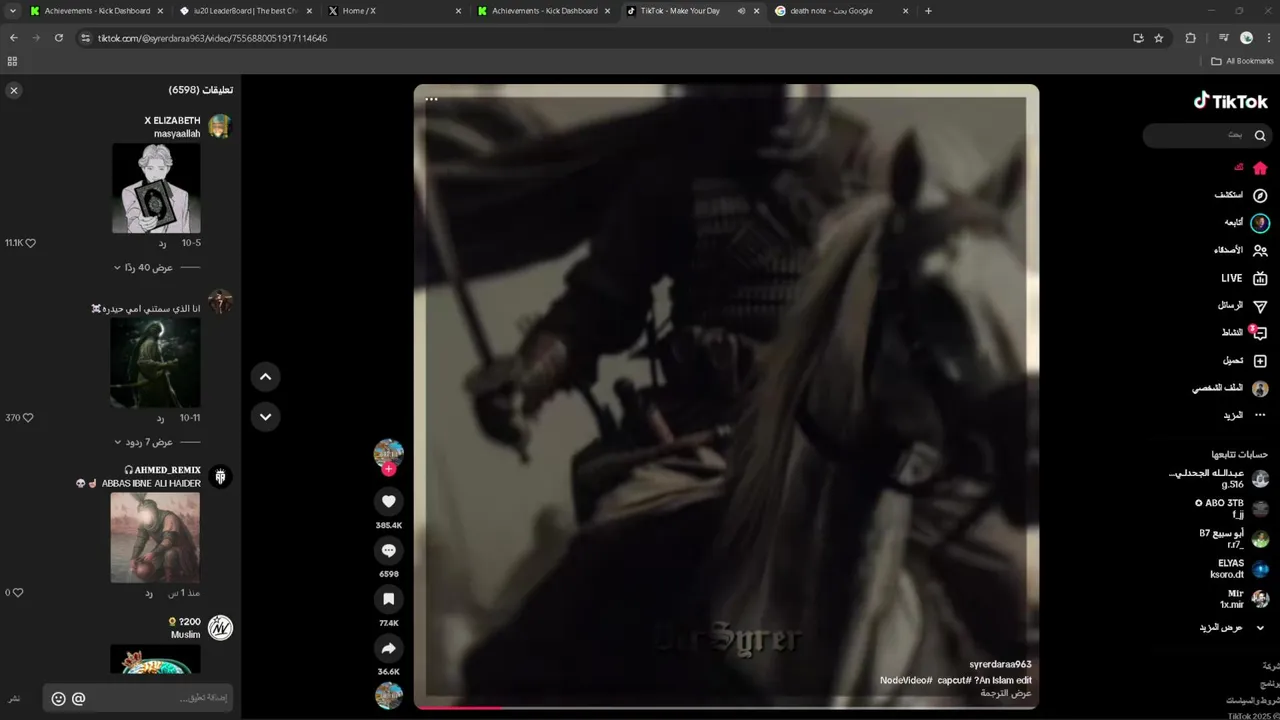
Task: Bookmark this page star icon
Action: tap(1159, 38)
